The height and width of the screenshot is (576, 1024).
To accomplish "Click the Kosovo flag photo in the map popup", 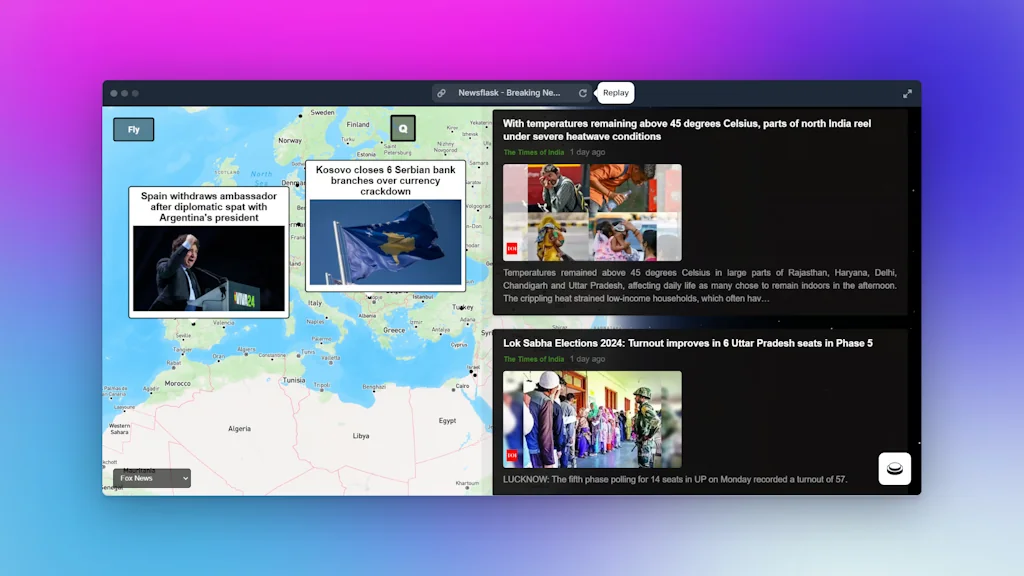I will coord(386,243).
